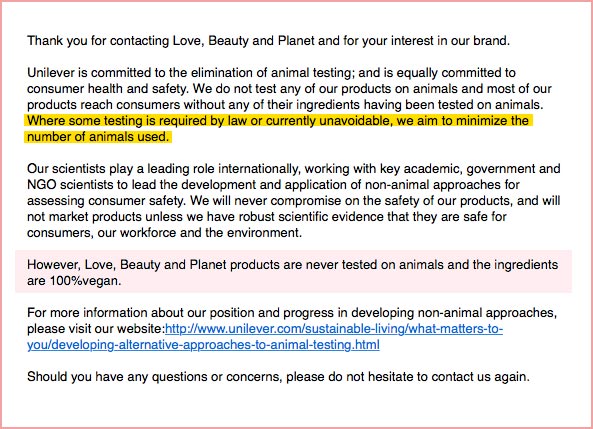Click the link's second line ending animal-testing.html

click(x=203, y=345)
